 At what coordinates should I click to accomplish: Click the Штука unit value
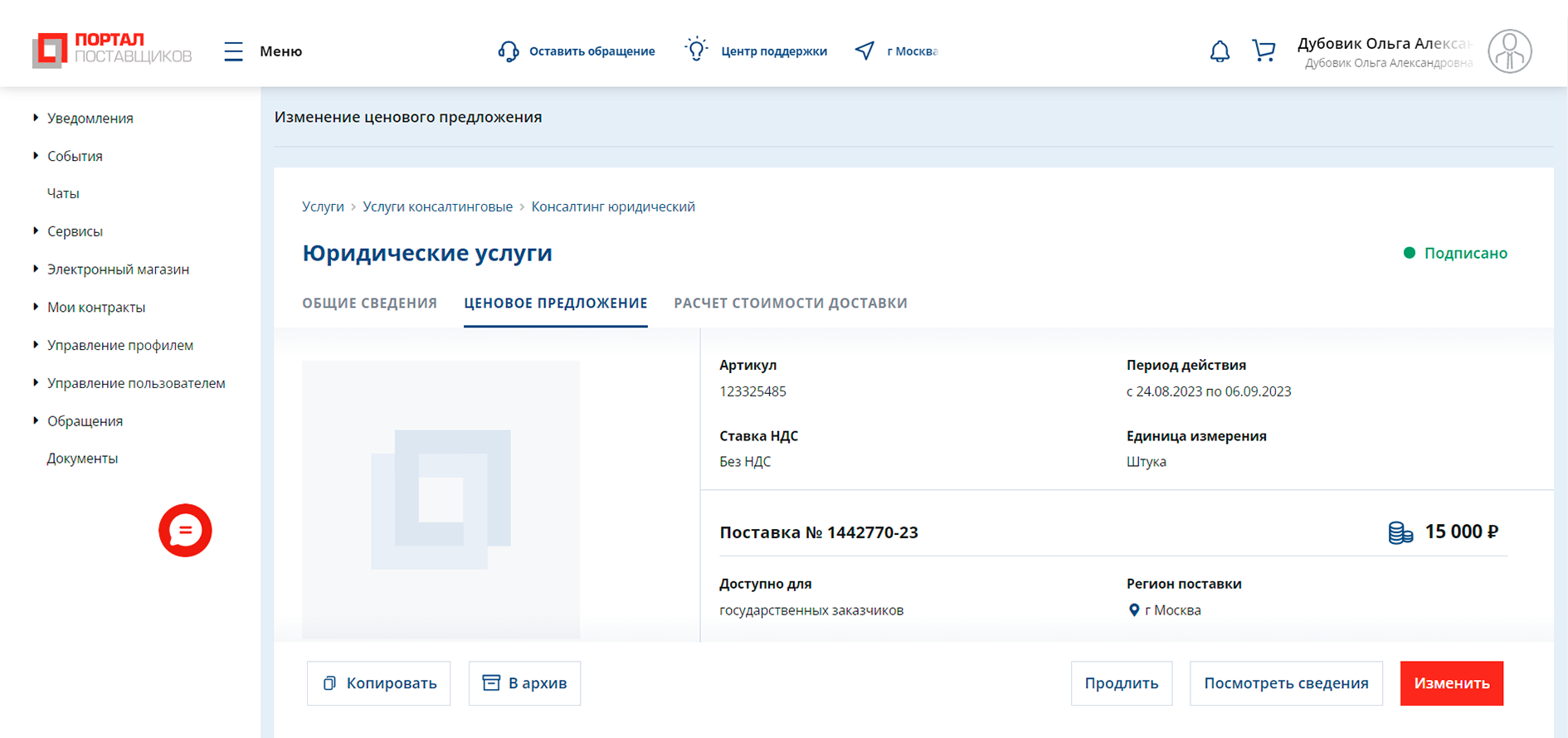coord(1147,462)
